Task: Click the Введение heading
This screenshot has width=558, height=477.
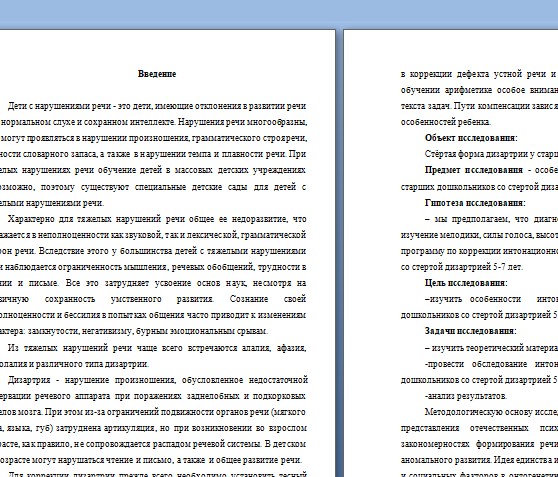Action: [x=157, y=74]
